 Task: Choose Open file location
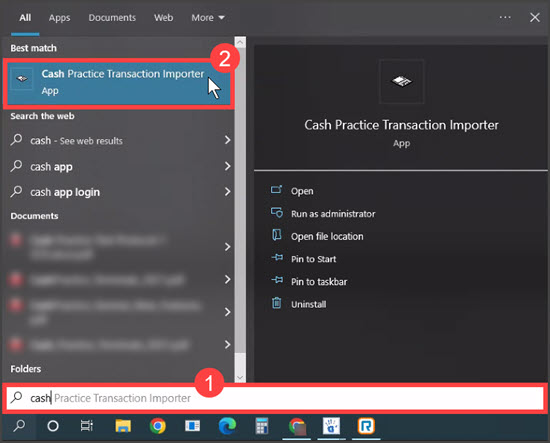327,236
